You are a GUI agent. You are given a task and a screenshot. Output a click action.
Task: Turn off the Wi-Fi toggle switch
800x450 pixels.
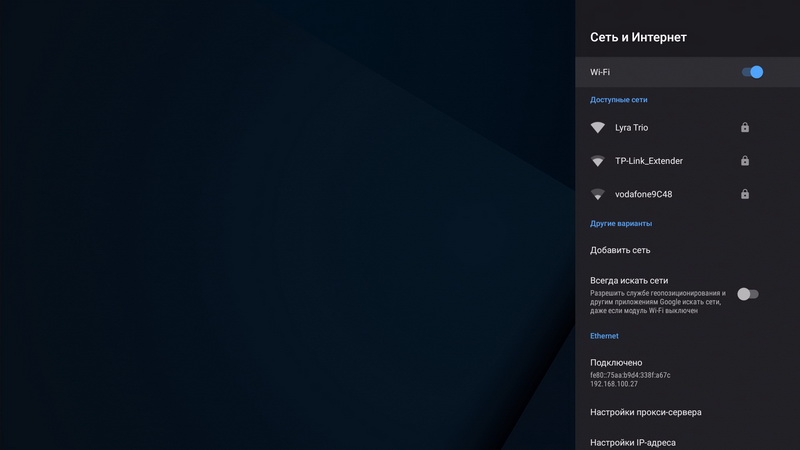[752, 72]
